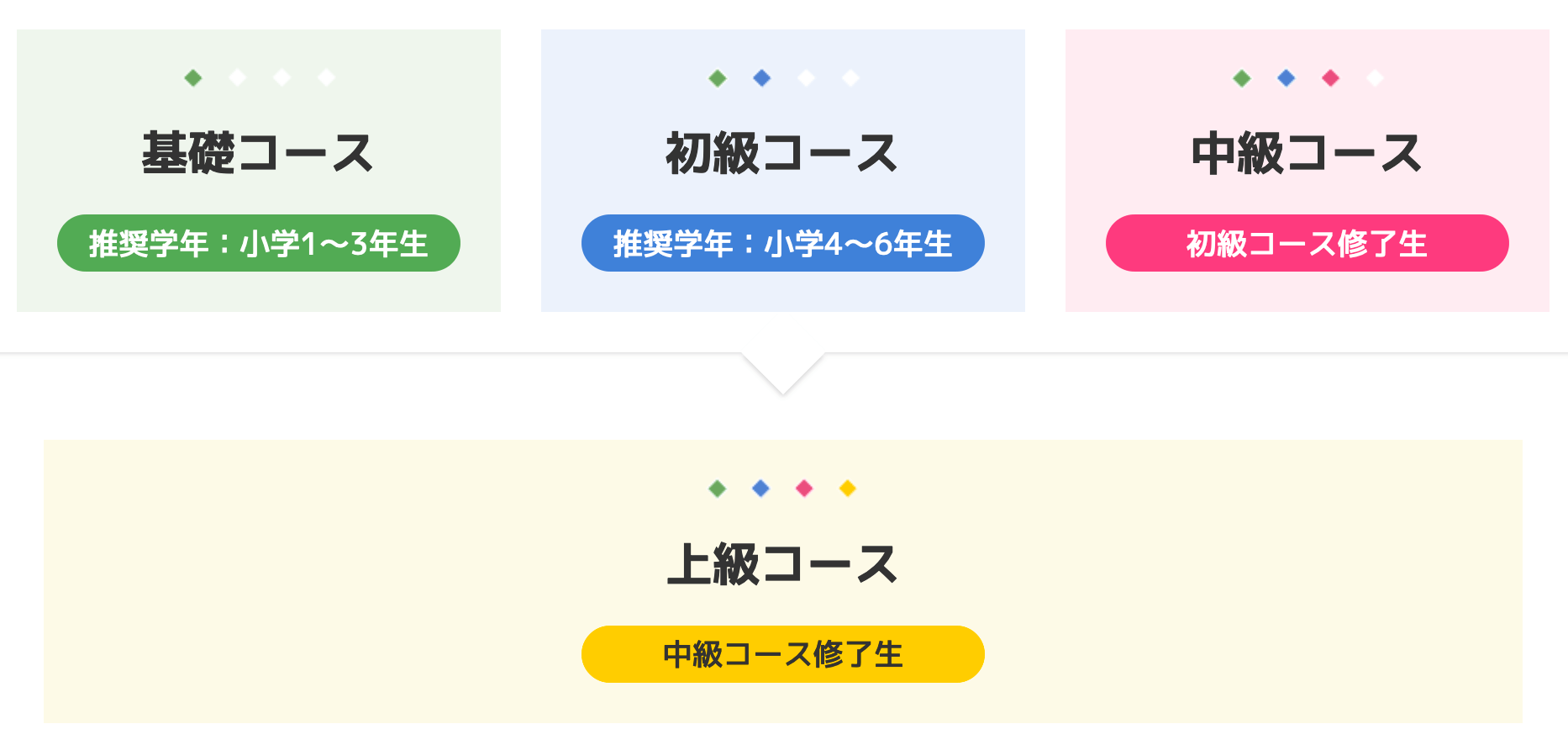
Task: Select the 基礎コース heading
Action: (x=258, y=154)
